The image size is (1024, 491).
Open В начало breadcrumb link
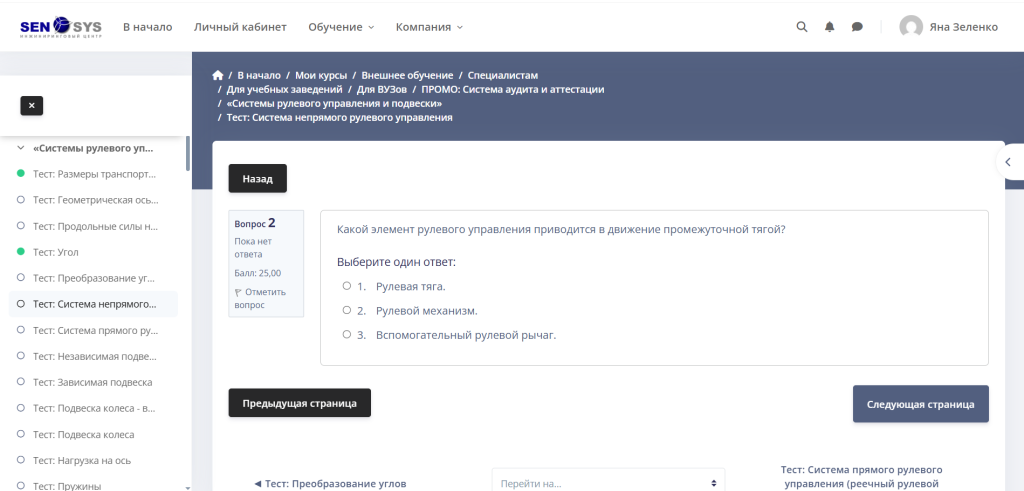259,75
